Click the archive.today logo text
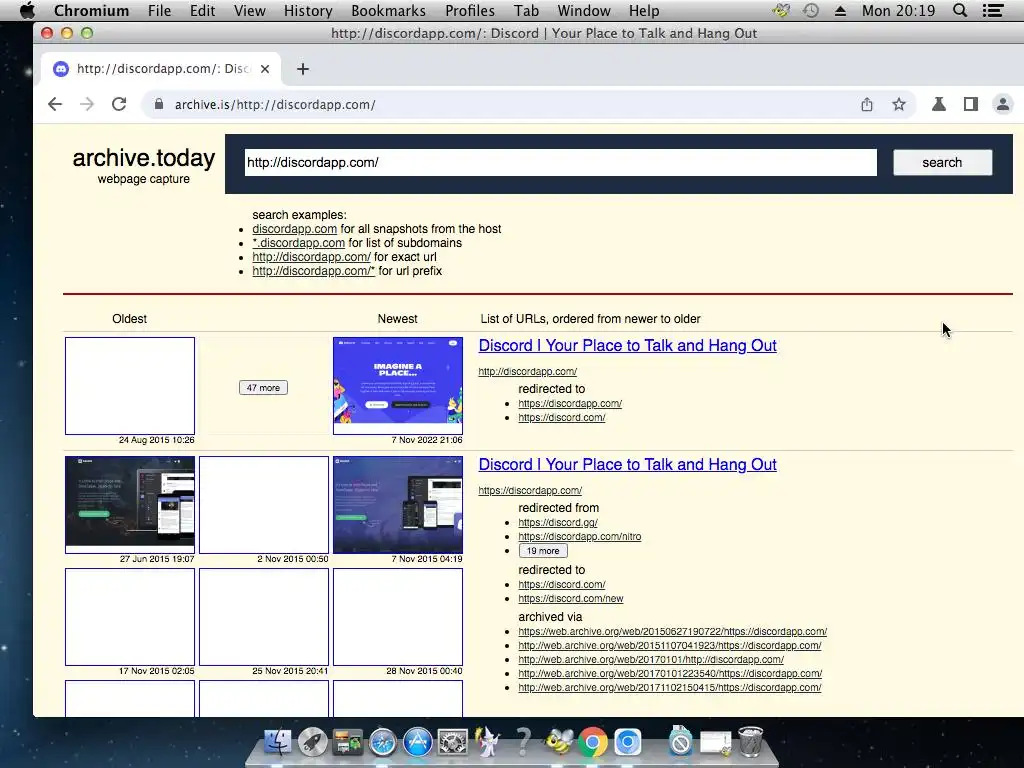This screenshot has height=768, width=1024. tap(144, 158)
